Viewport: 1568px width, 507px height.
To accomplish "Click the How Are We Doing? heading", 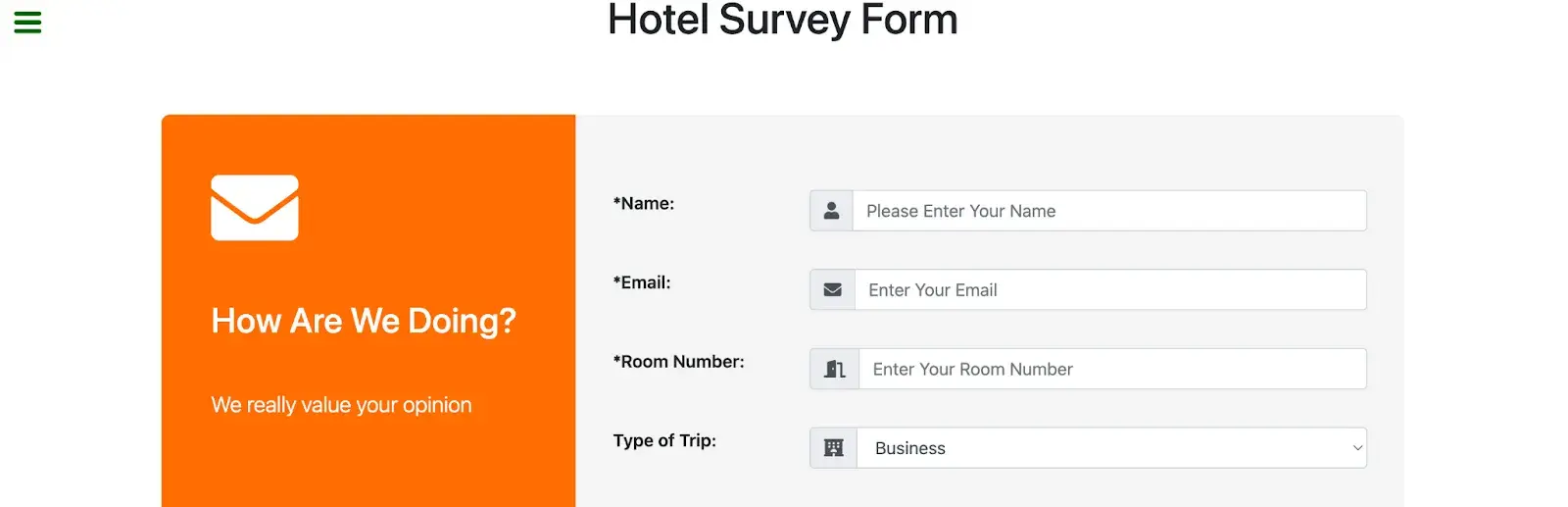I will 363,321.
